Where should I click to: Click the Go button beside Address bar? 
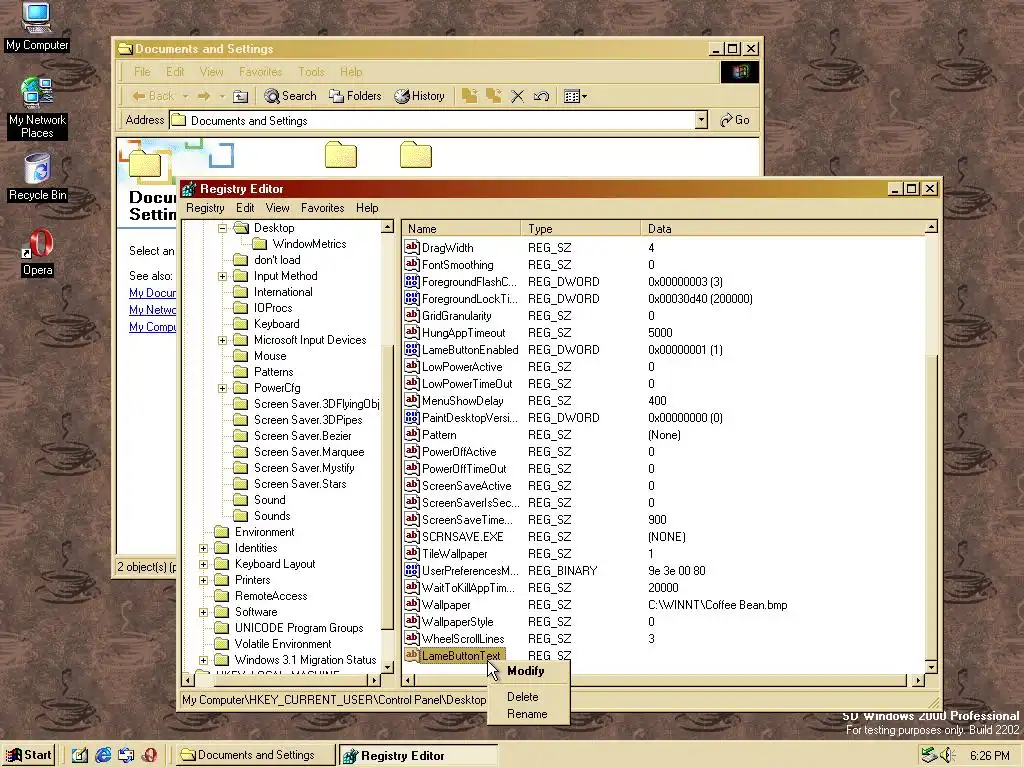click(735, 120)
